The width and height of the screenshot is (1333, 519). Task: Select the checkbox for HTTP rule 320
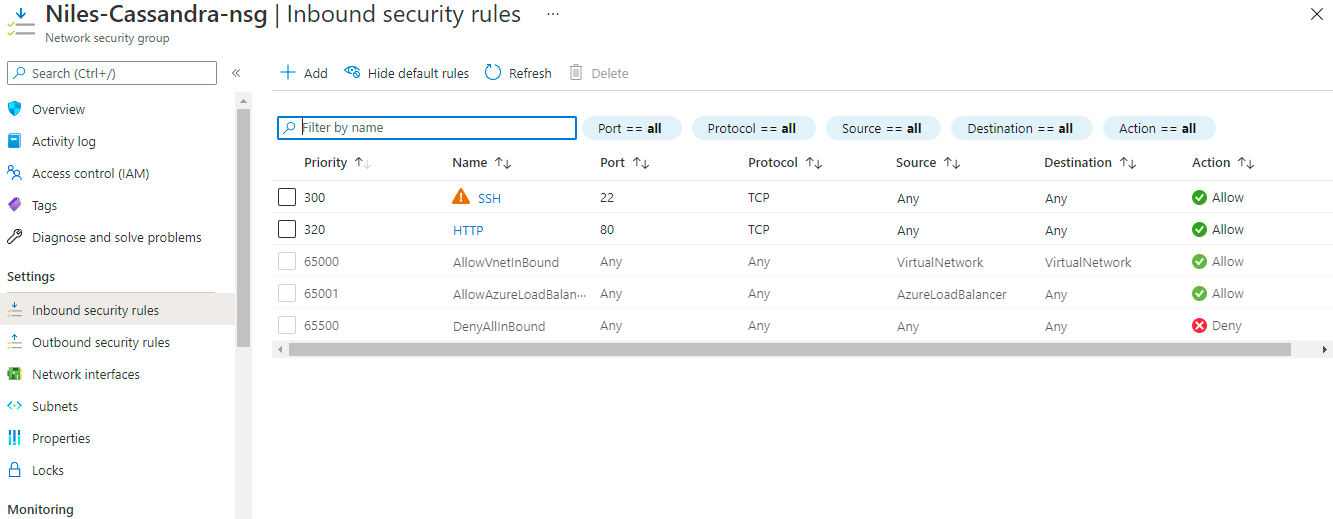coord(287,230)
